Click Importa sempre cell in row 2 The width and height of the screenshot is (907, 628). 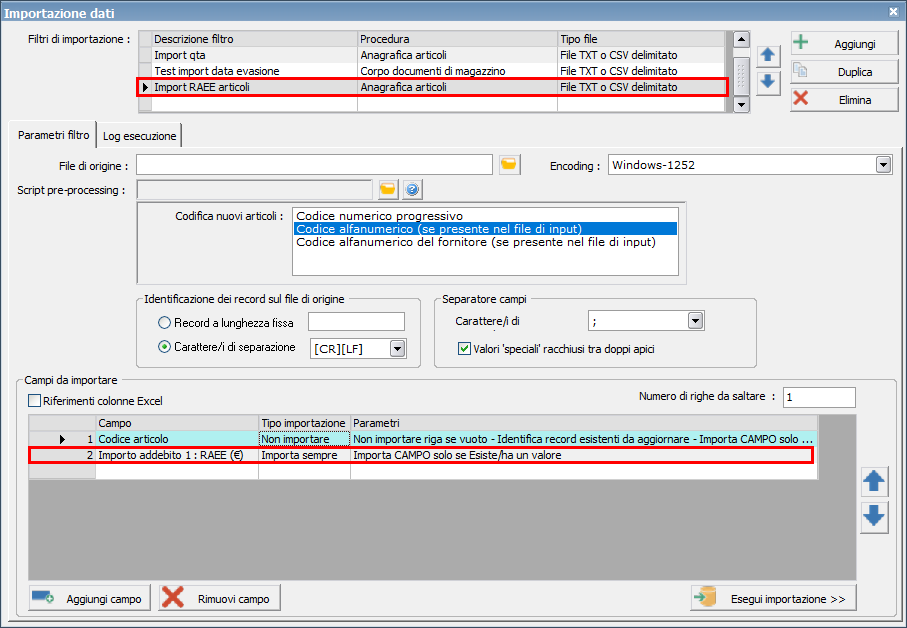point(304,455)
